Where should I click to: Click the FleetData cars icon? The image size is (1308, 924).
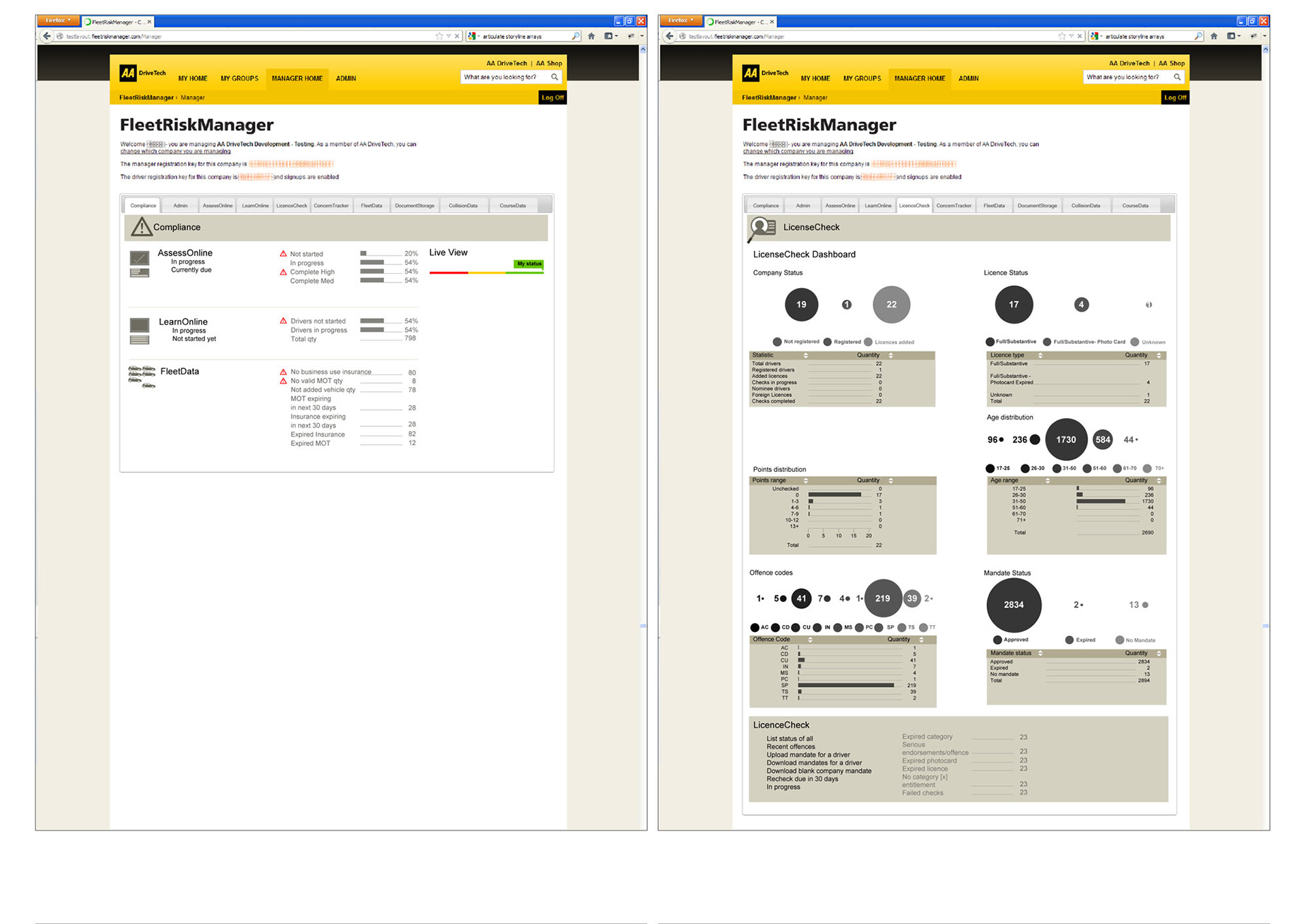[x=142, y=377]
